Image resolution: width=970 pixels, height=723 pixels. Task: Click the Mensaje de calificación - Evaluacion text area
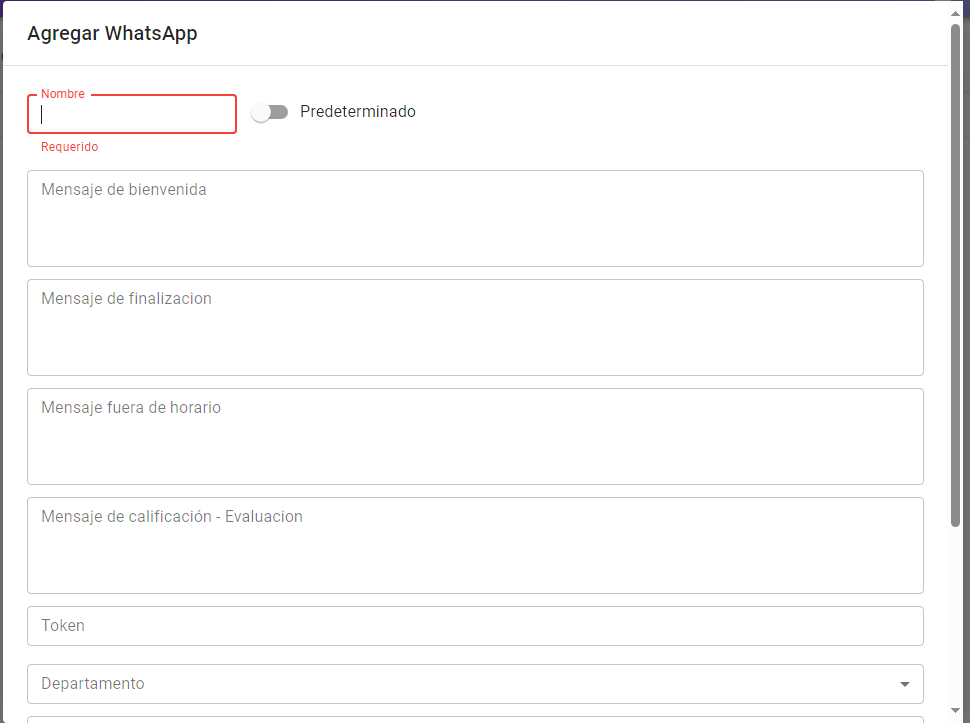point(475,545)
